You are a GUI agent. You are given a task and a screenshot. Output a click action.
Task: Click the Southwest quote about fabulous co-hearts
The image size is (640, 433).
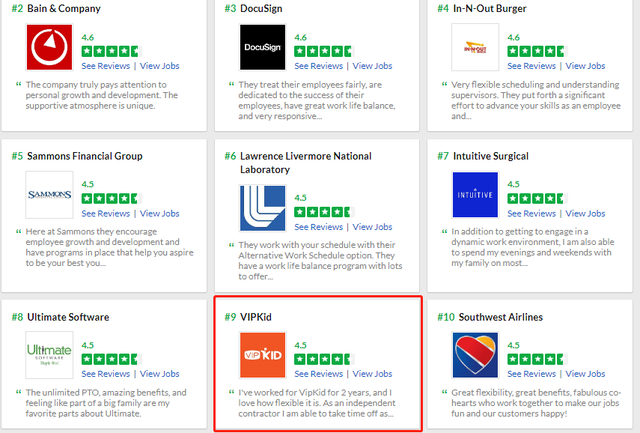pos(536,403)
